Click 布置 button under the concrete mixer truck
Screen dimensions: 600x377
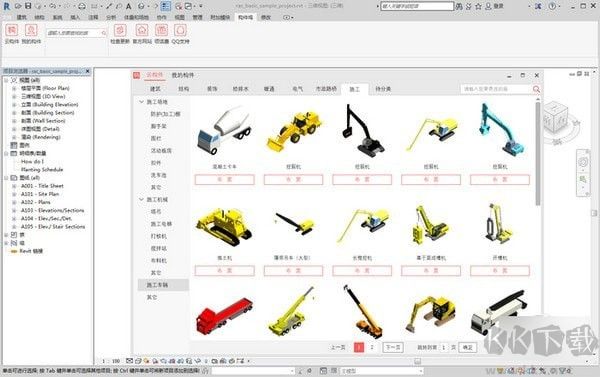click(x=225, y=180)
